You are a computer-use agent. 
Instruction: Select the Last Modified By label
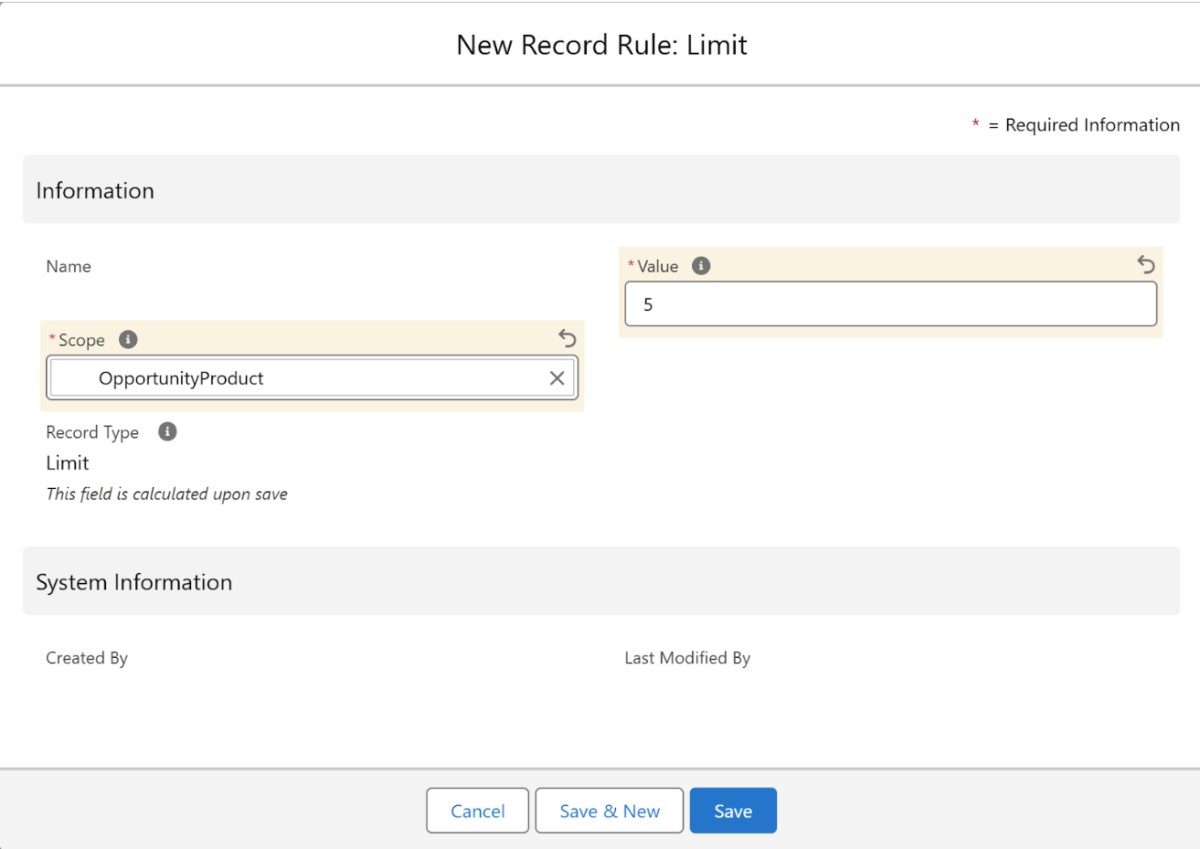coord(687,658)
